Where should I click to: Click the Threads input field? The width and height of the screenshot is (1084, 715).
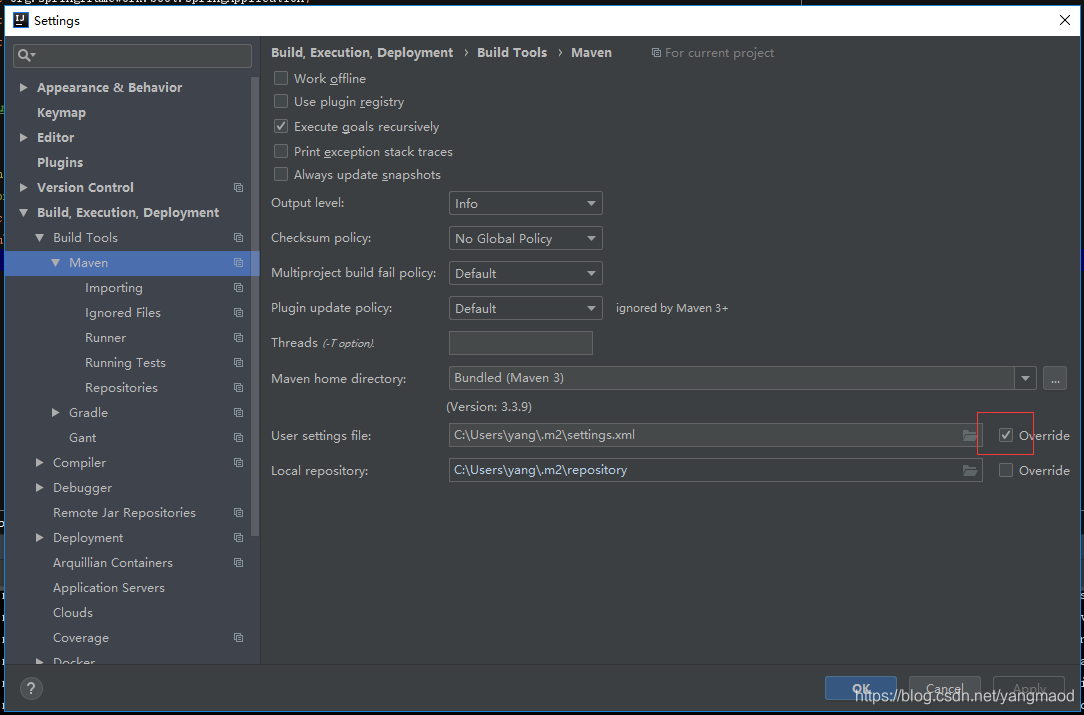click(521, 343)
